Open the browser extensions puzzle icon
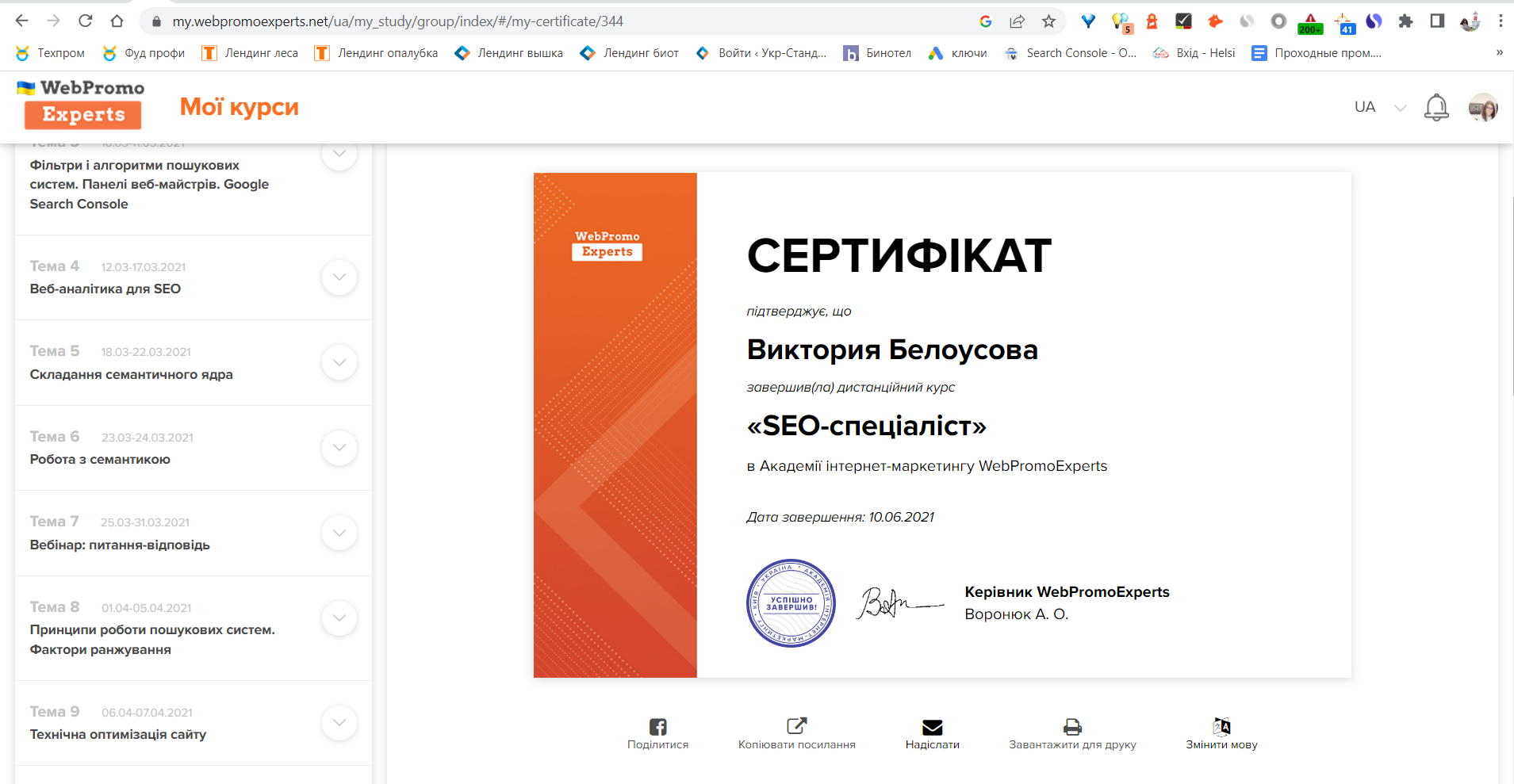The height and width of the screenshot is (784, 1514). 1405,21
